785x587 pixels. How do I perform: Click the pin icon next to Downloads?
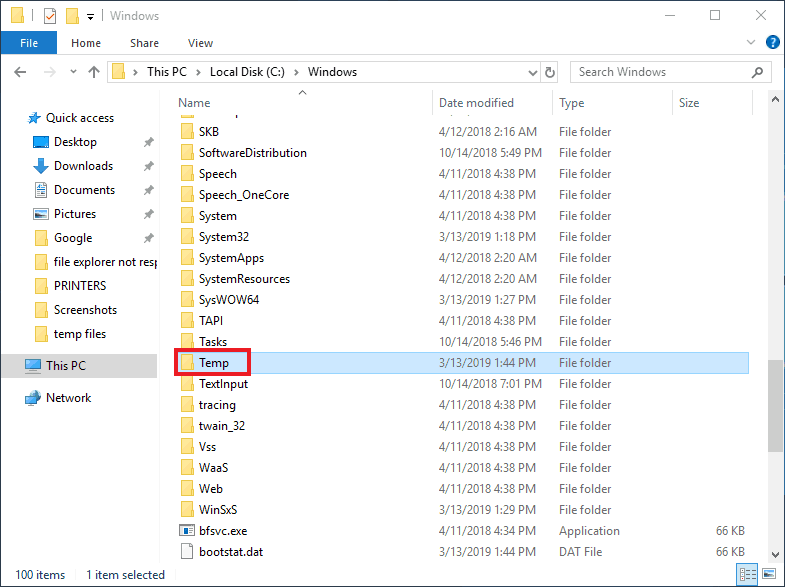(x=149, y=166)
